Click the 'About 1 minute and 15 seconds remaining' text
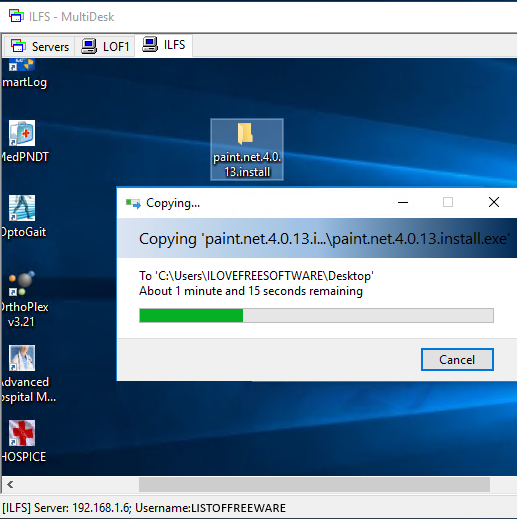 click(x=251, y=291)
